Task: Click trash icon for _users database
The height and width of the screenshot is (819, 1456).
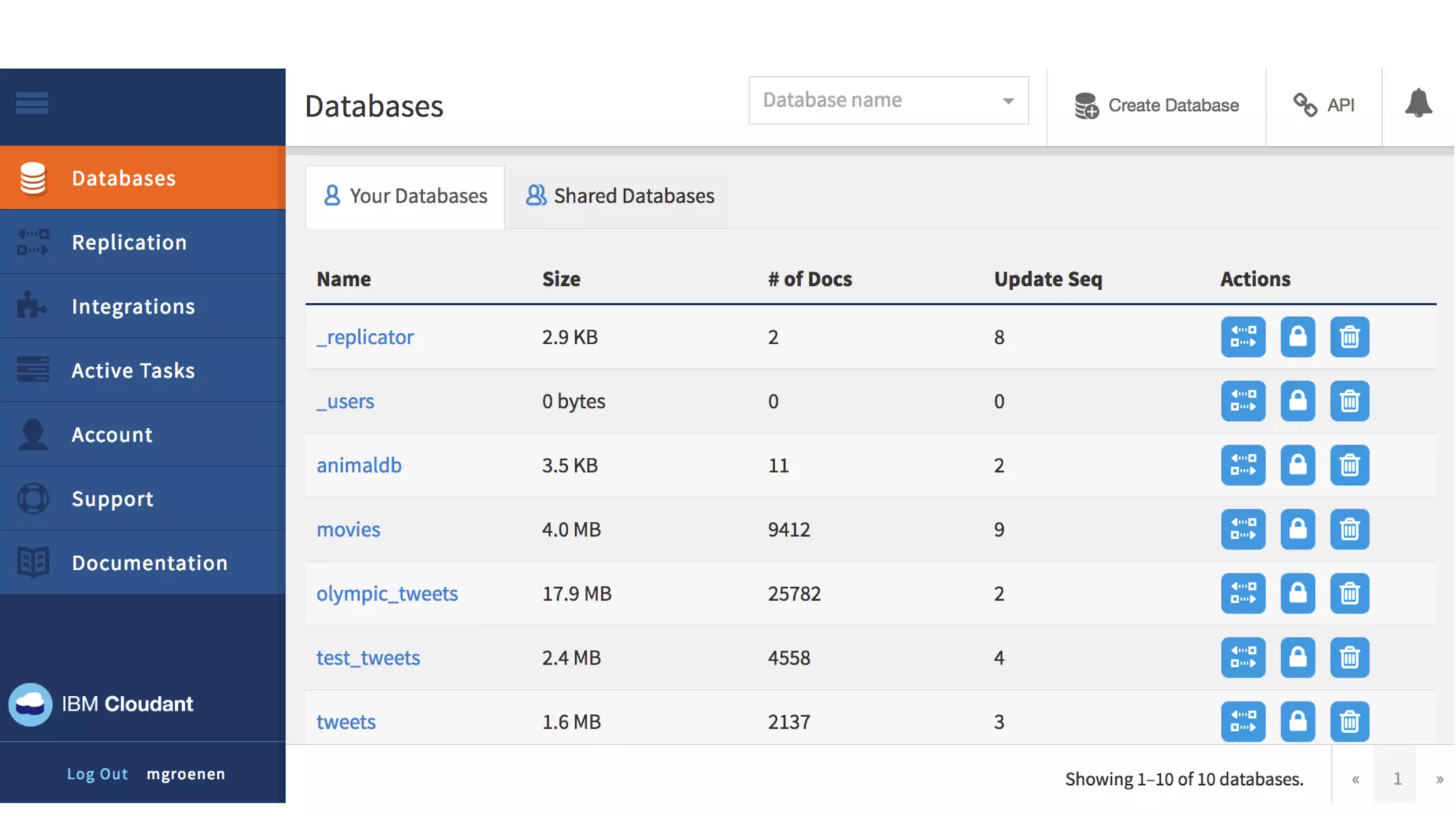Action: coord(1349,402)
